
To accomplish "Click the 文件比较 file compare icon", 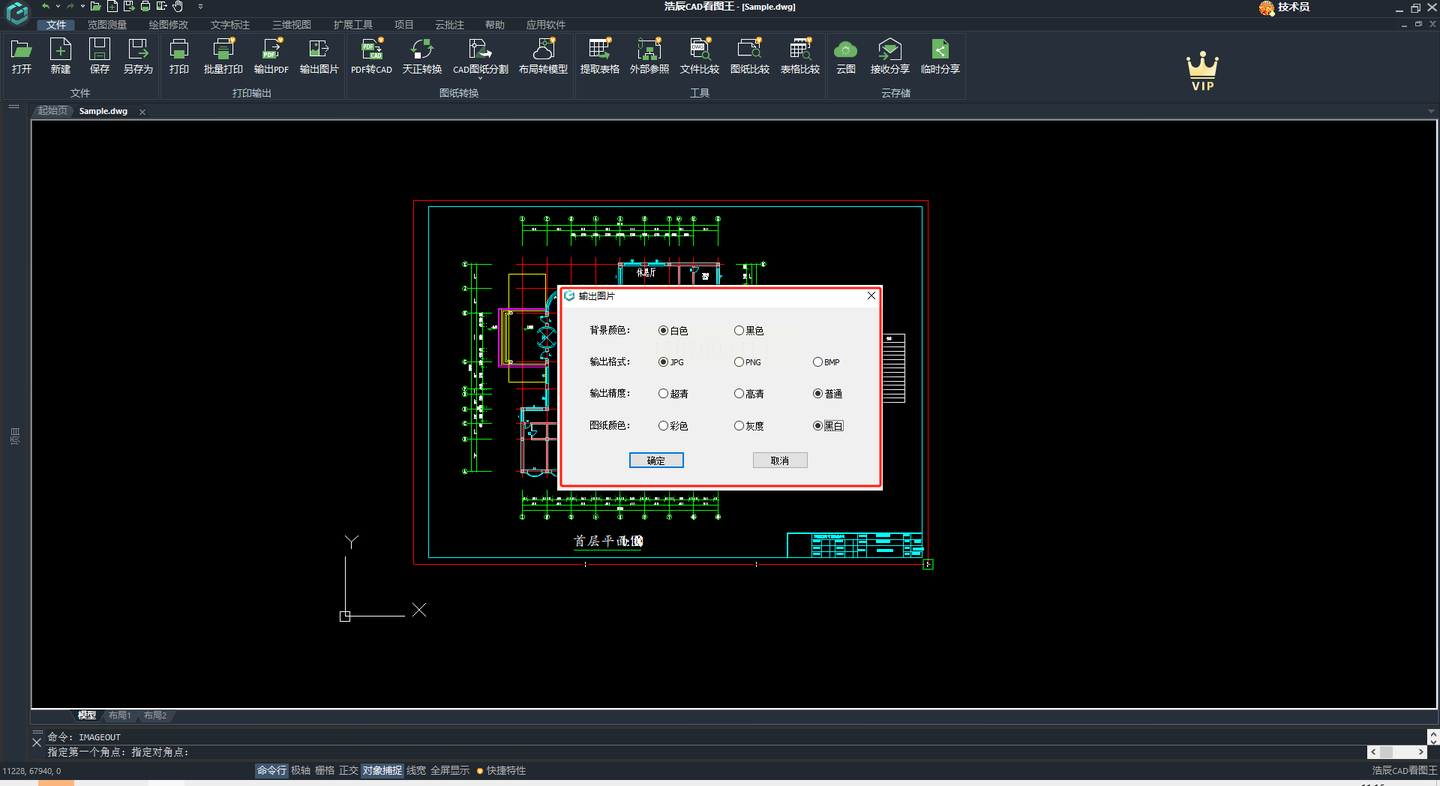I will [699, 50].
